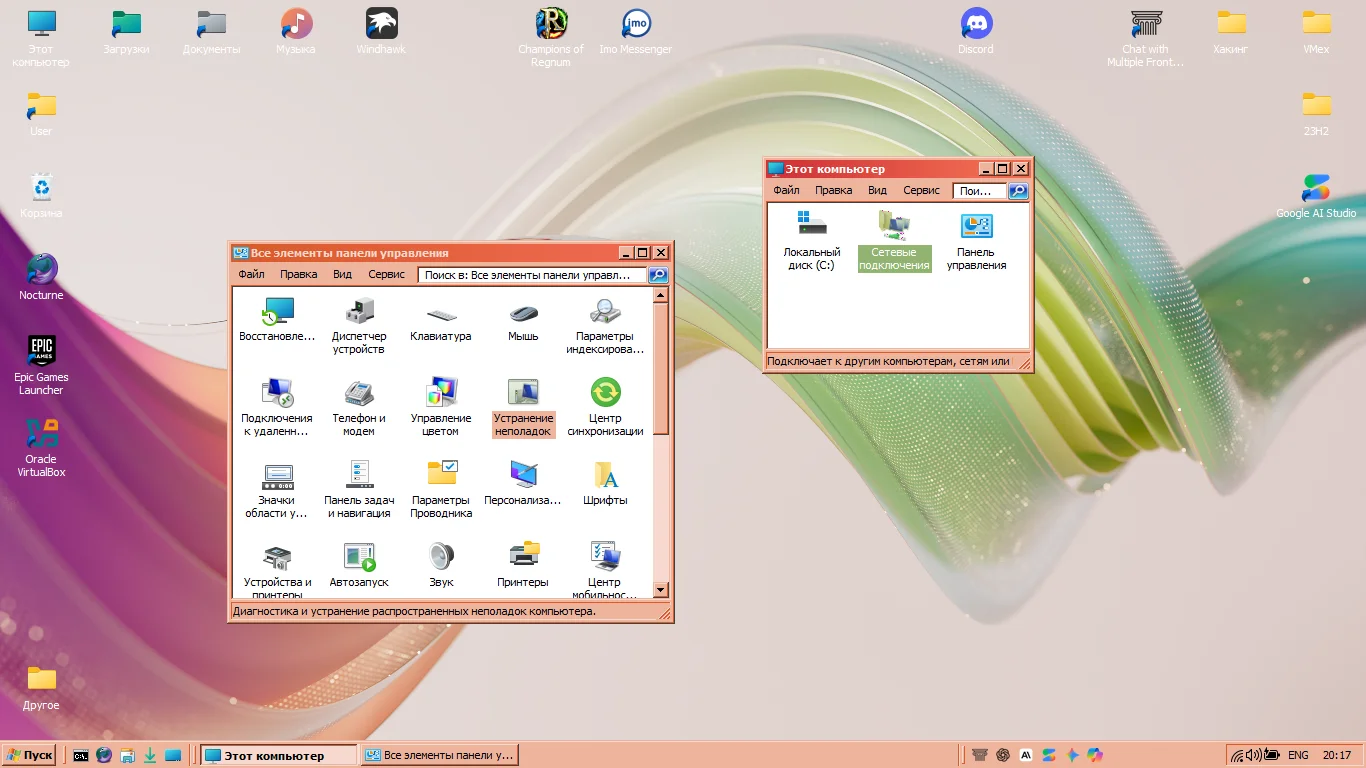Select Локальный диск (C:) in Этот компьютер
The image size is (1366, 768).
point(812,241)
